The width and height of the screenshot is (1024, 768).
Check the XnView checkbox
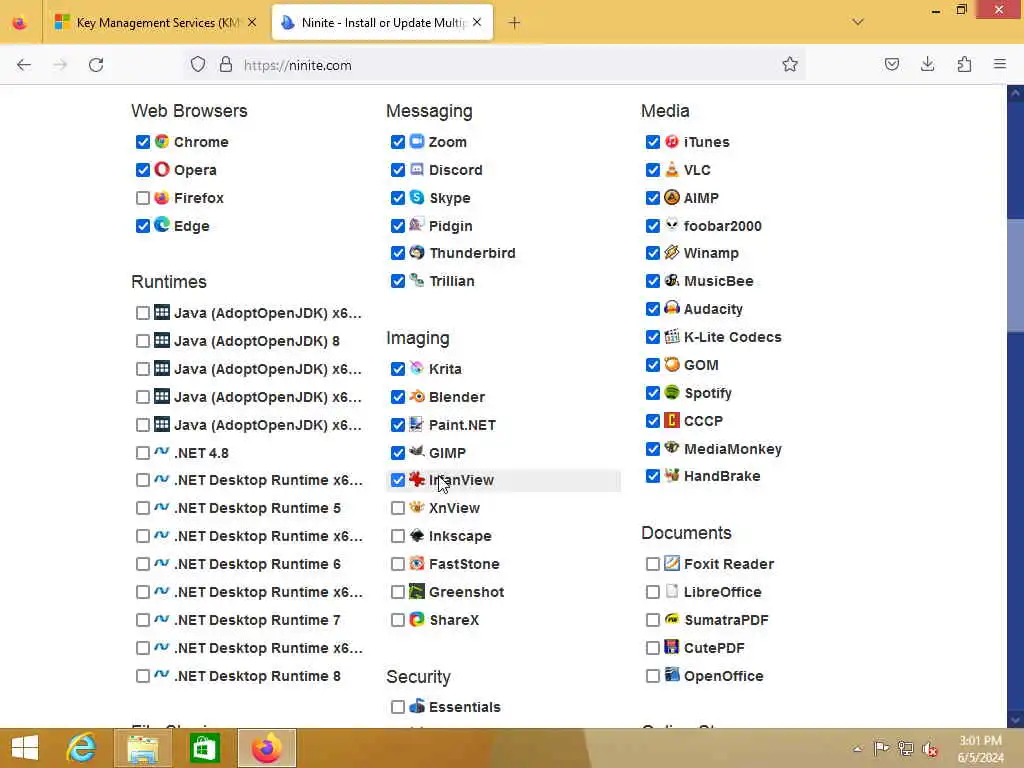pyautogui.click(x=398, y=507)
